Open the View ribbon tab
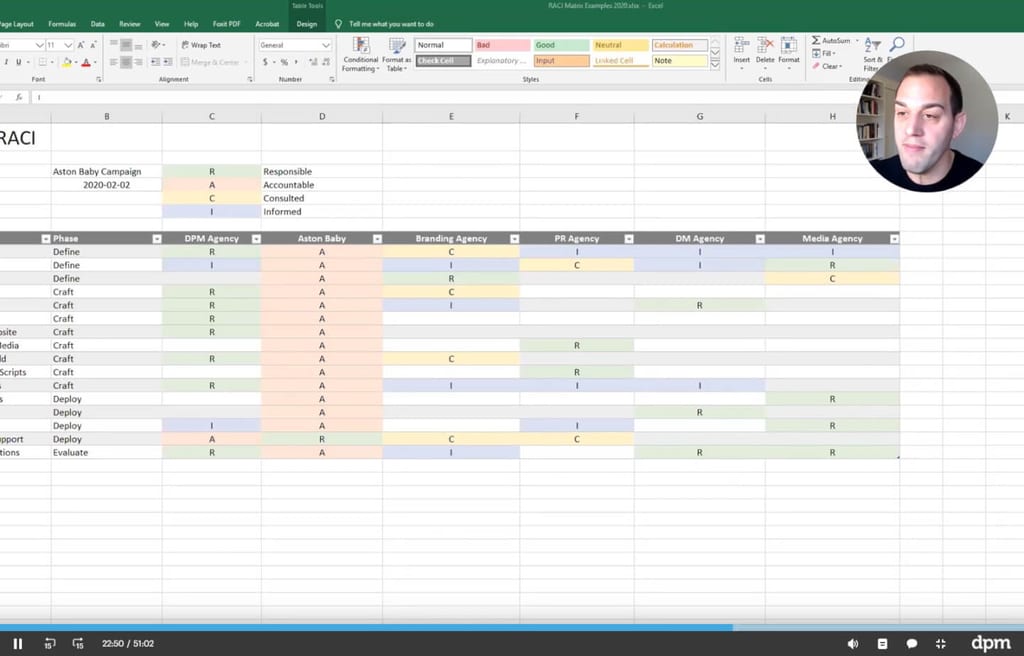The height and width of the screenshot is (656, 1024). 162,24
